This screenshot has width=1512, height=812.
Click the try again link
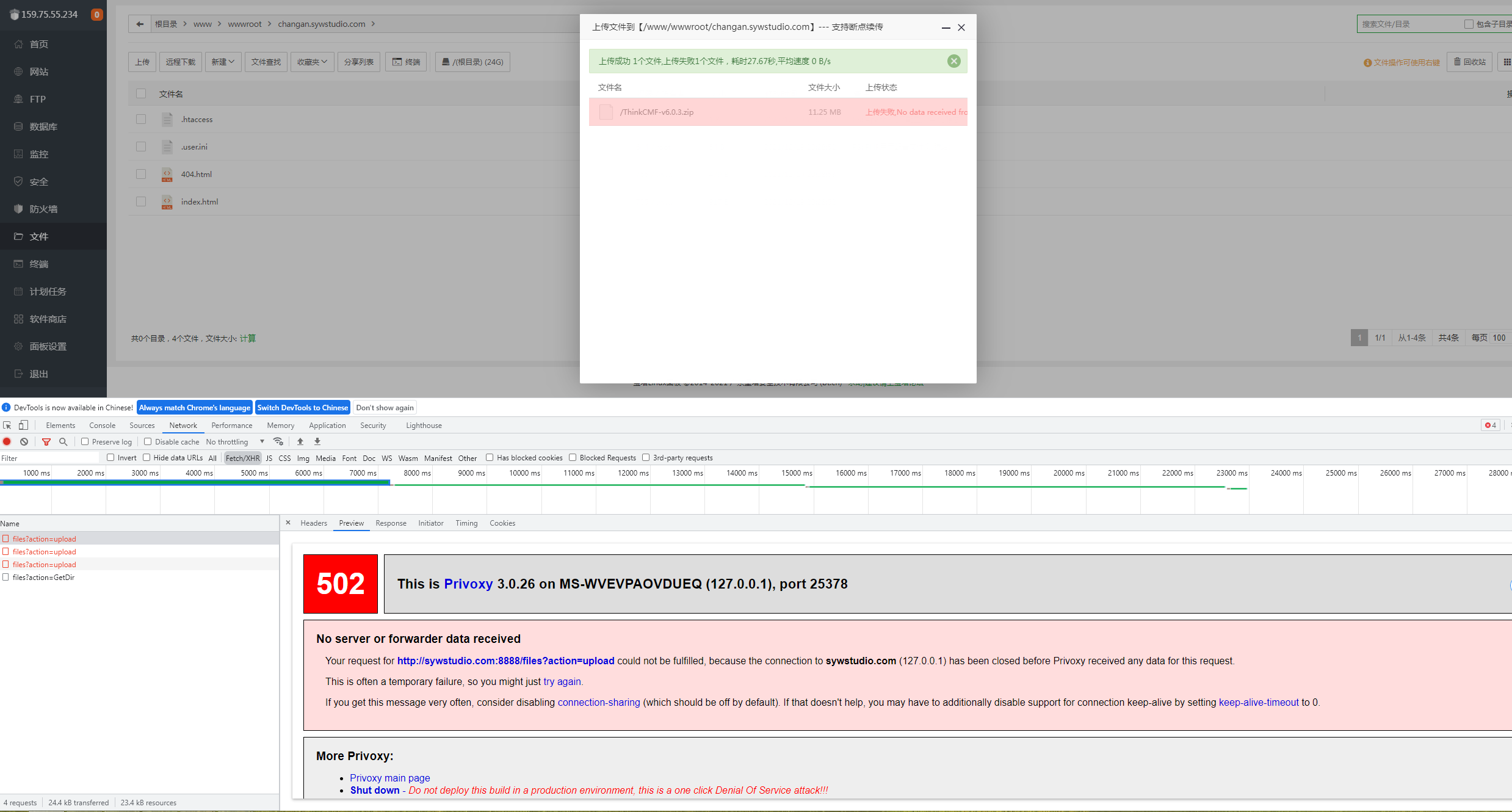(562, 681)
